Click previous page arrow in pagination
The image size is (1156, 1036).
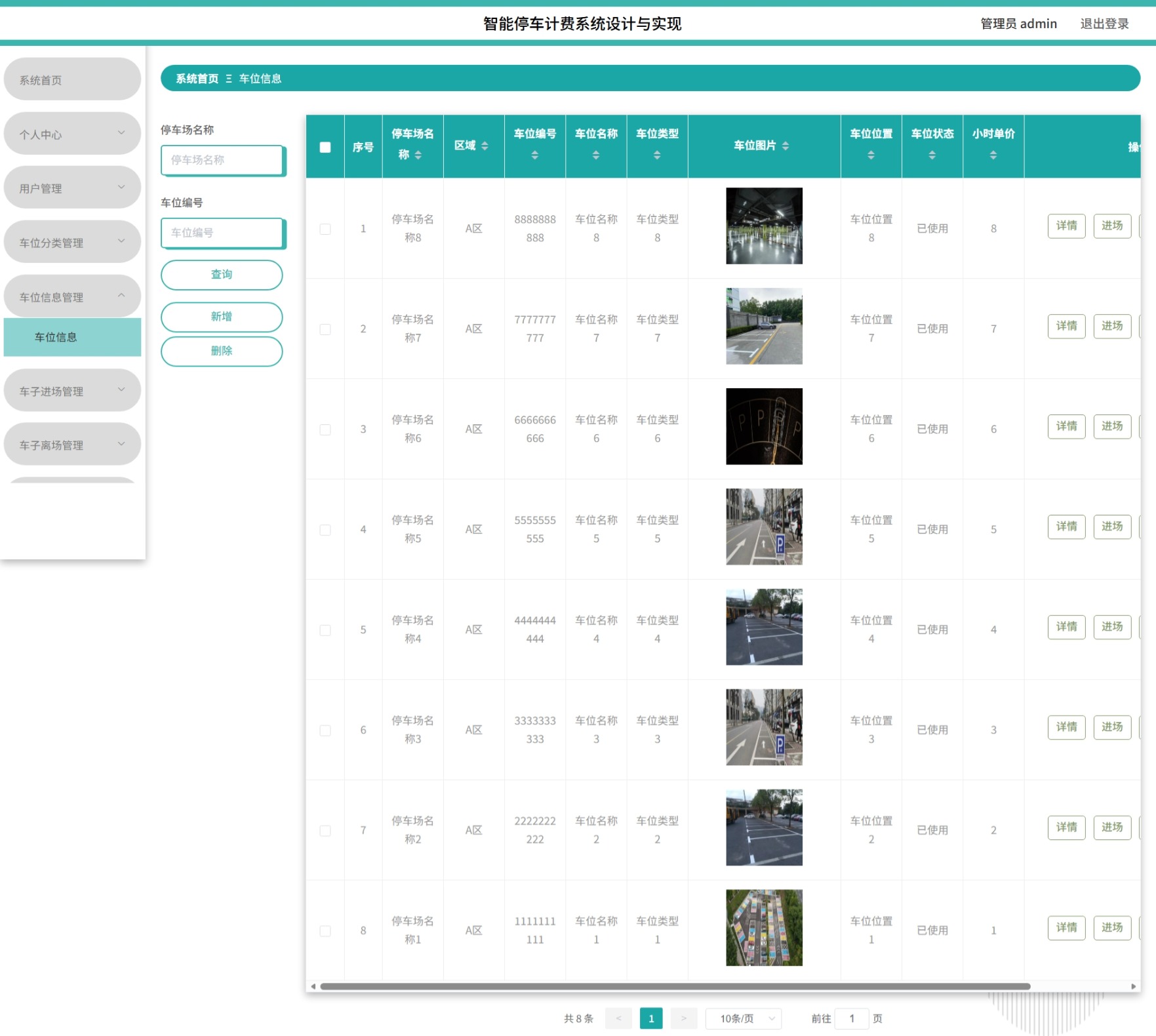point(618,1018)
